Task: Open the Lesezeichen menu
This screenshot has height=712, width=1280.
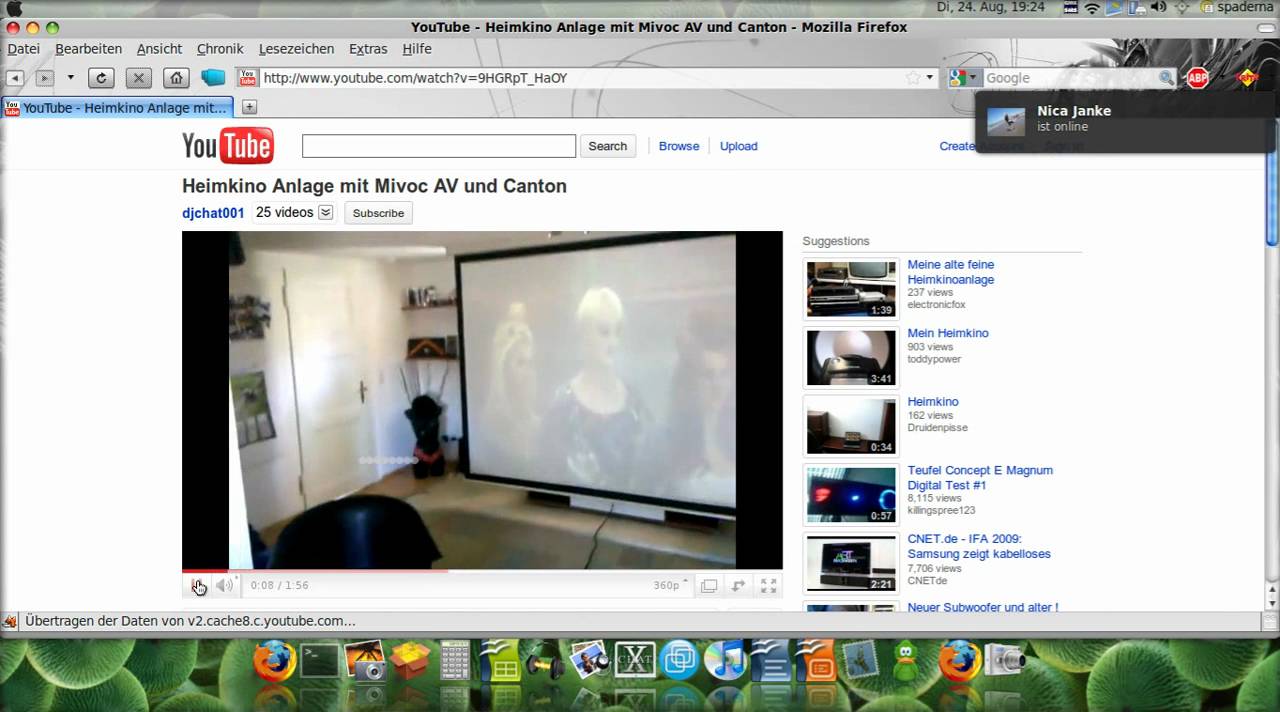Action: point(296,49)
